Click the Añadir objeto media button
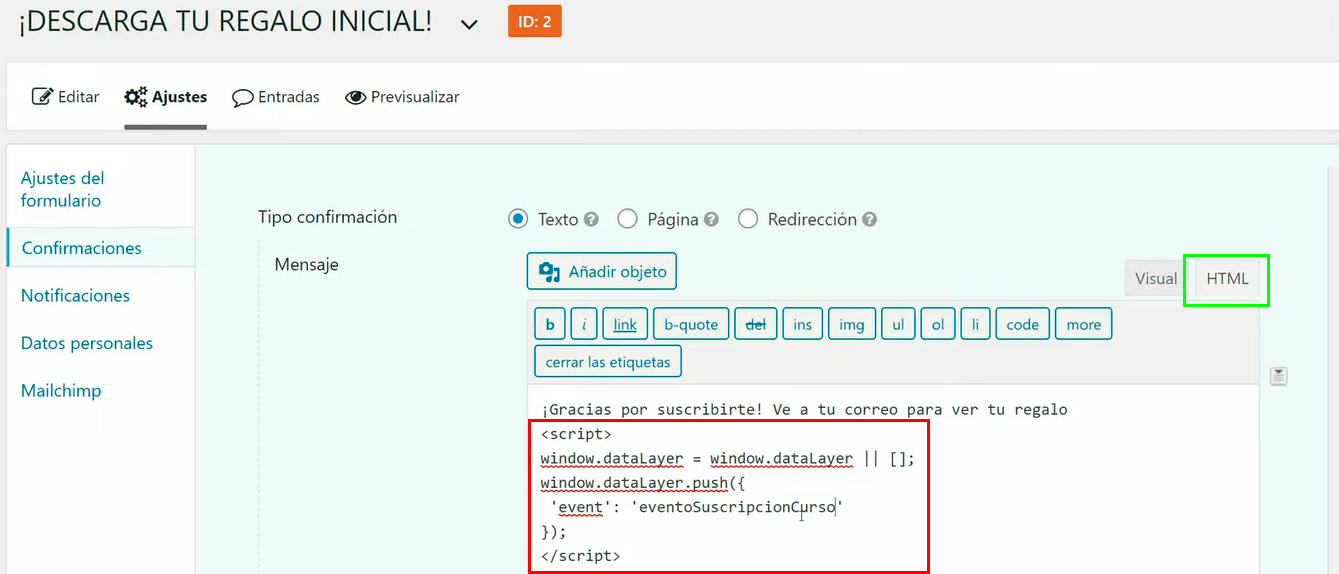 pos(602,271)
